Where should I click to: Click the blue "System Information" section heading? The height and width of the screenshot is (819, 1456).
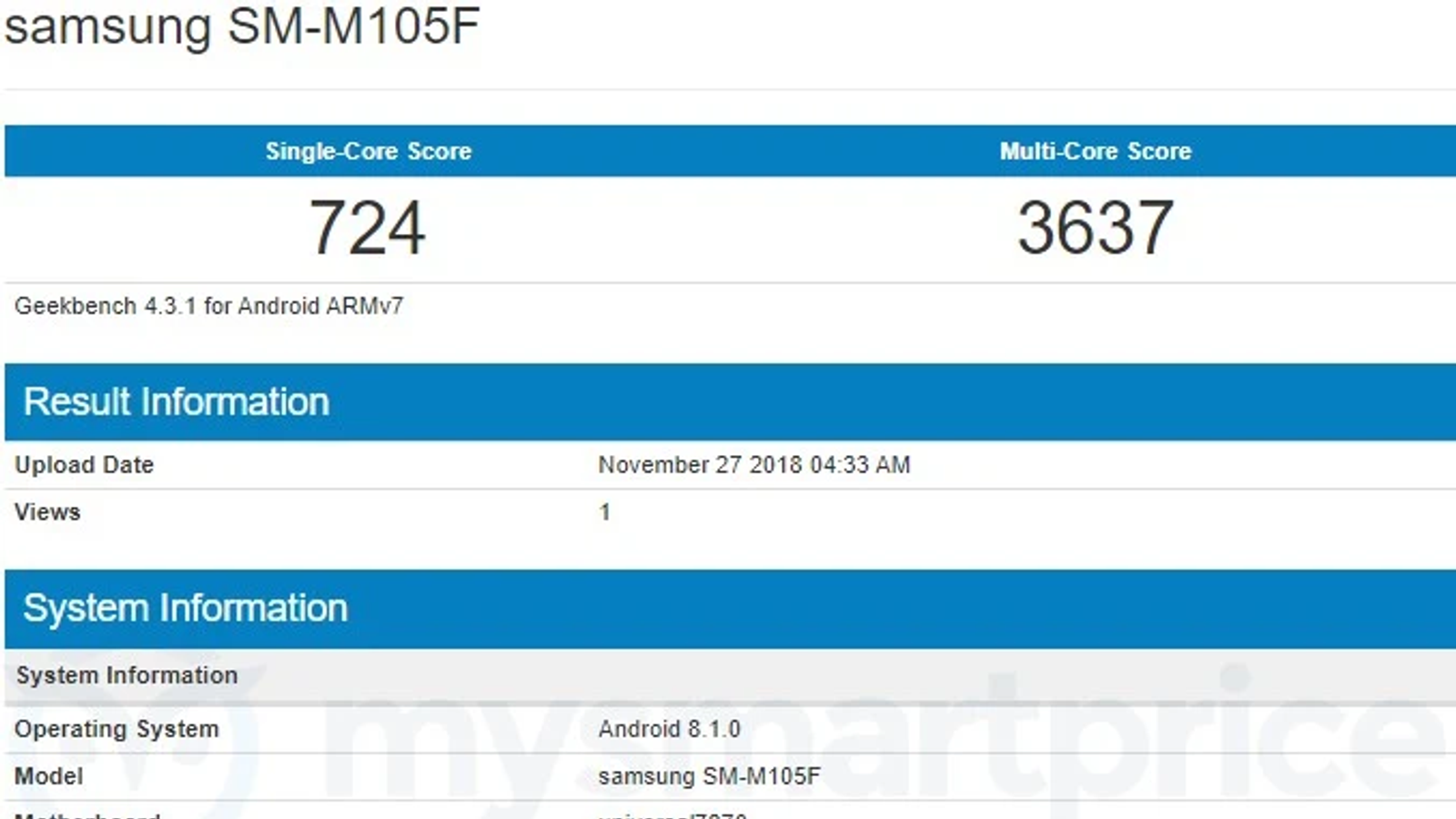[x=186, y=608]
